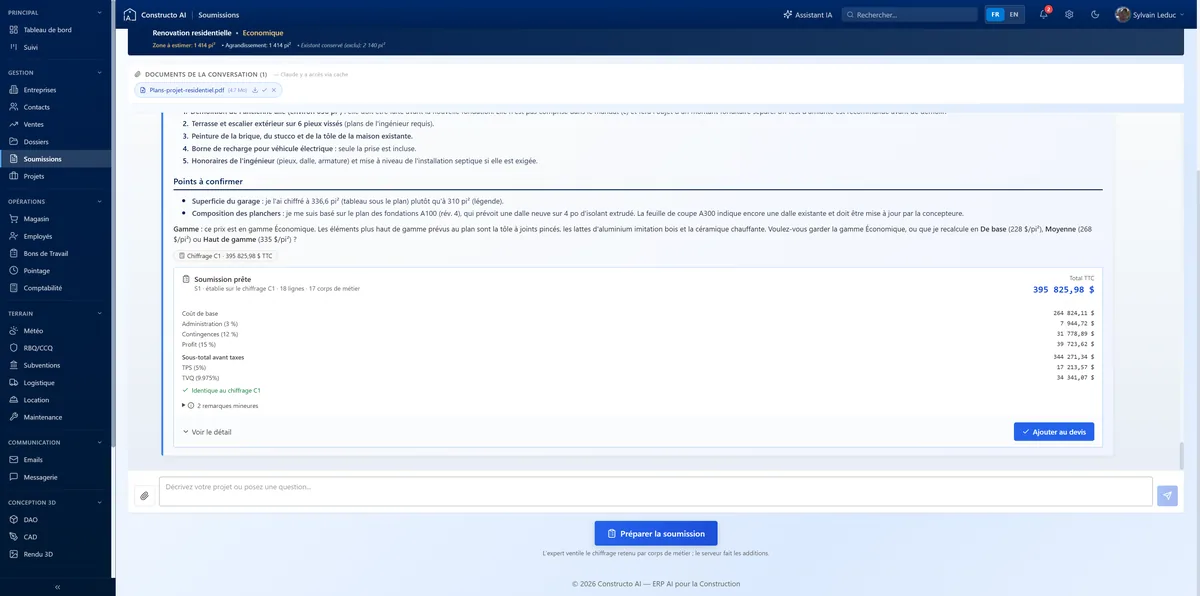Open settings gear in top bar
Image resolution: width=1200 pixels, height=596 pixels.
coord(1069,15)
